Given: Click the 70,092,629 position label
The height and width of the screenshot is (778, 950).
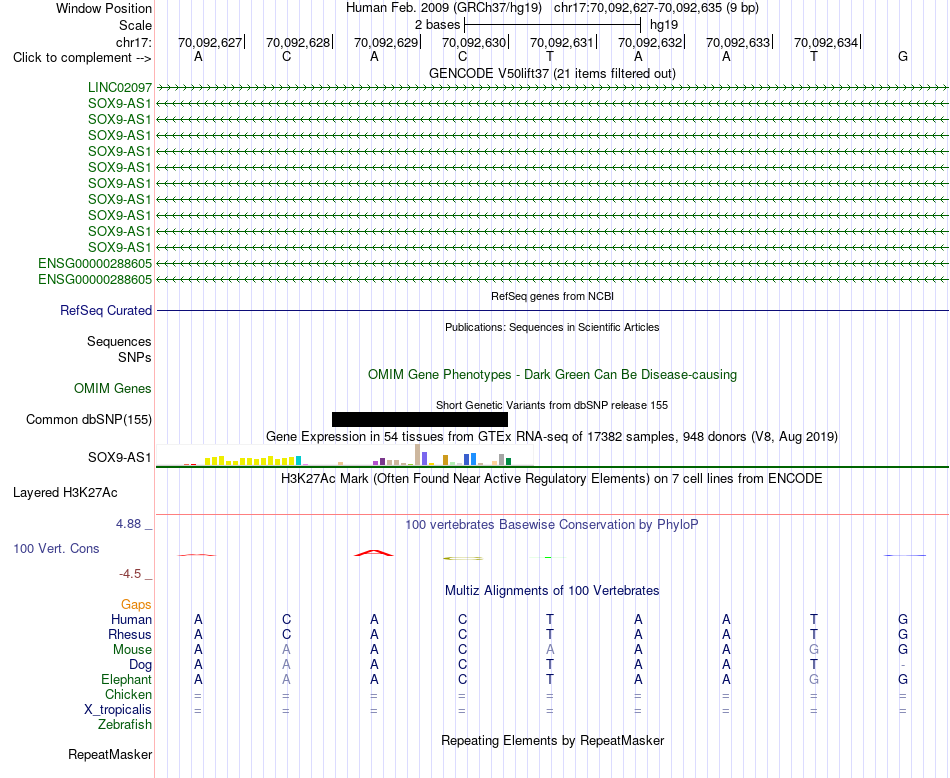Looking at the screenshot, I should tap(386, 42).
